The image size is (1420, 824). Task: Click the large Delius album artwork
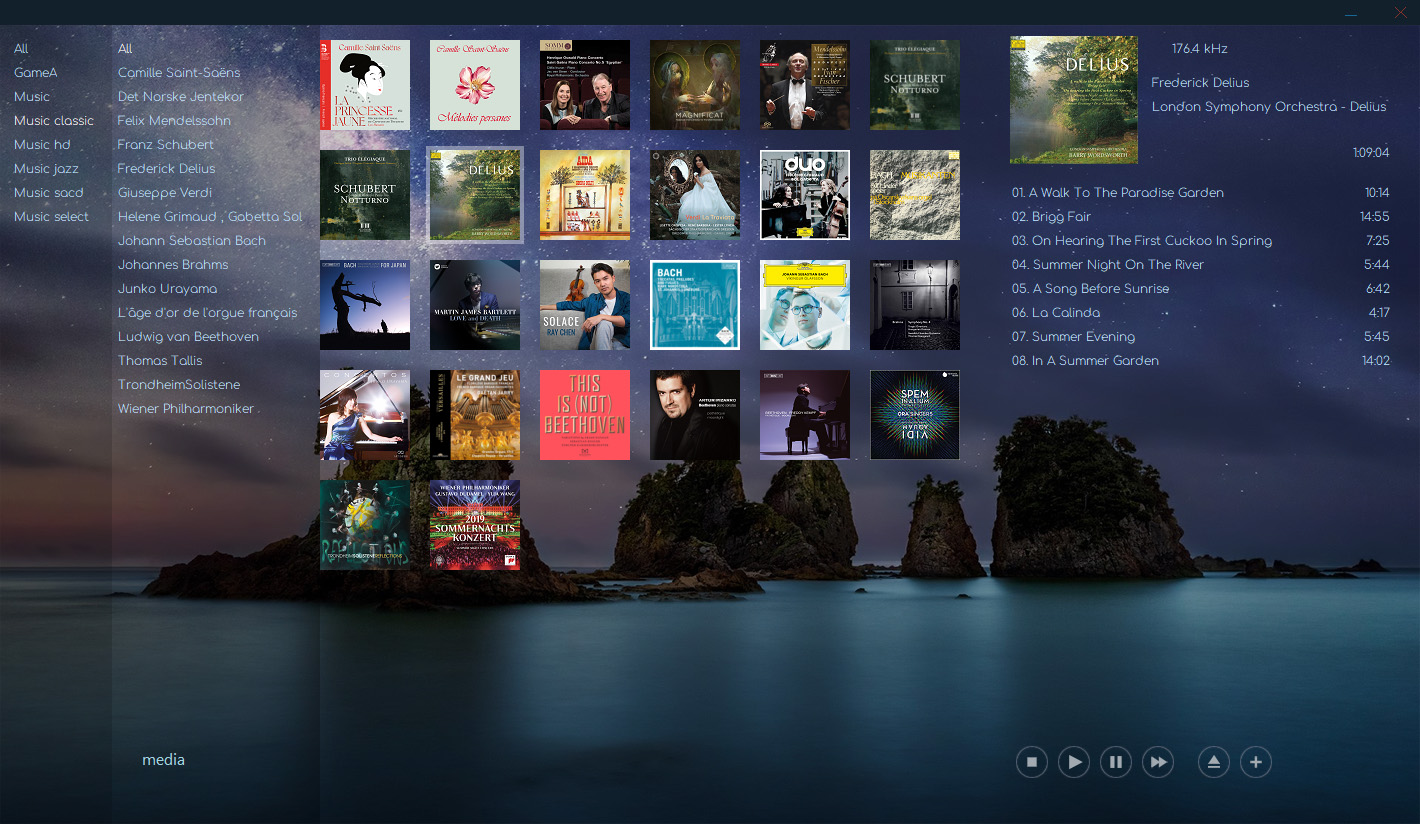point(1074,100)
